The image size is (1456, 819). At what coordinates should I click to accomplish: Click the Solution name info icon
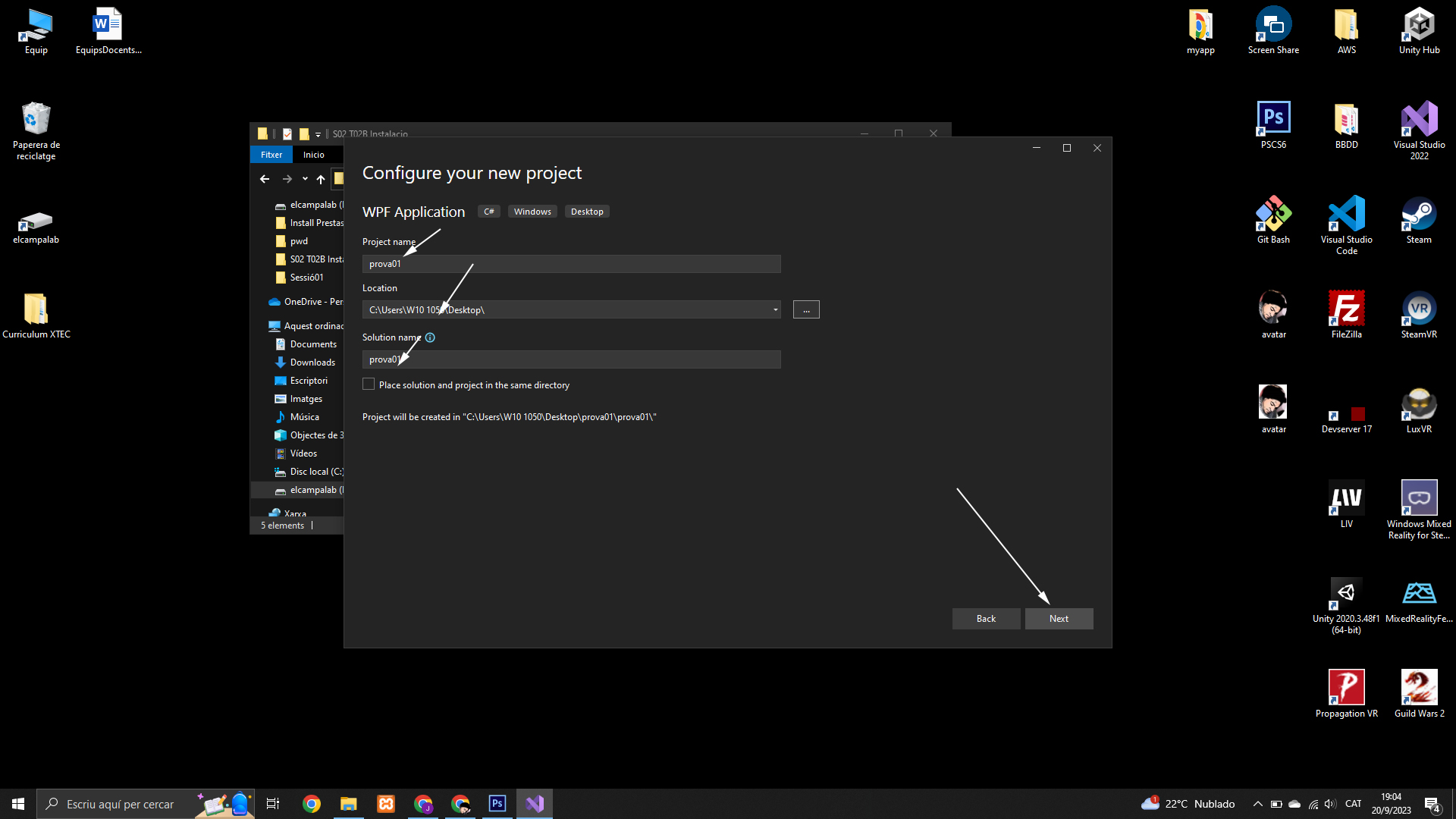point(430,337)
